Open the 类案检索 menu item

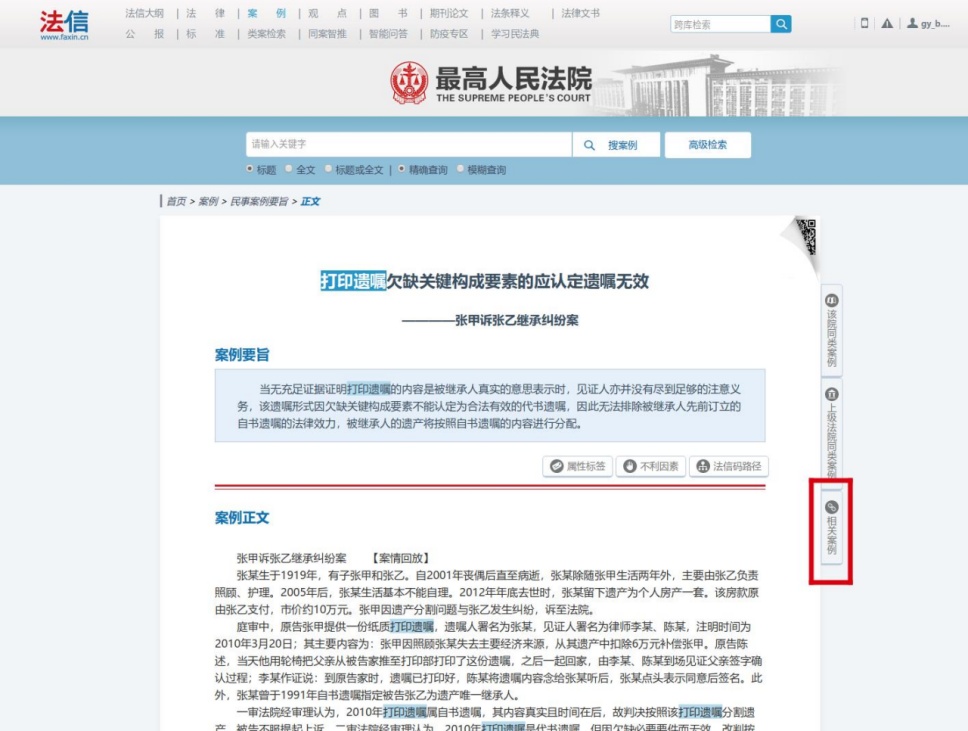point(267,34)
